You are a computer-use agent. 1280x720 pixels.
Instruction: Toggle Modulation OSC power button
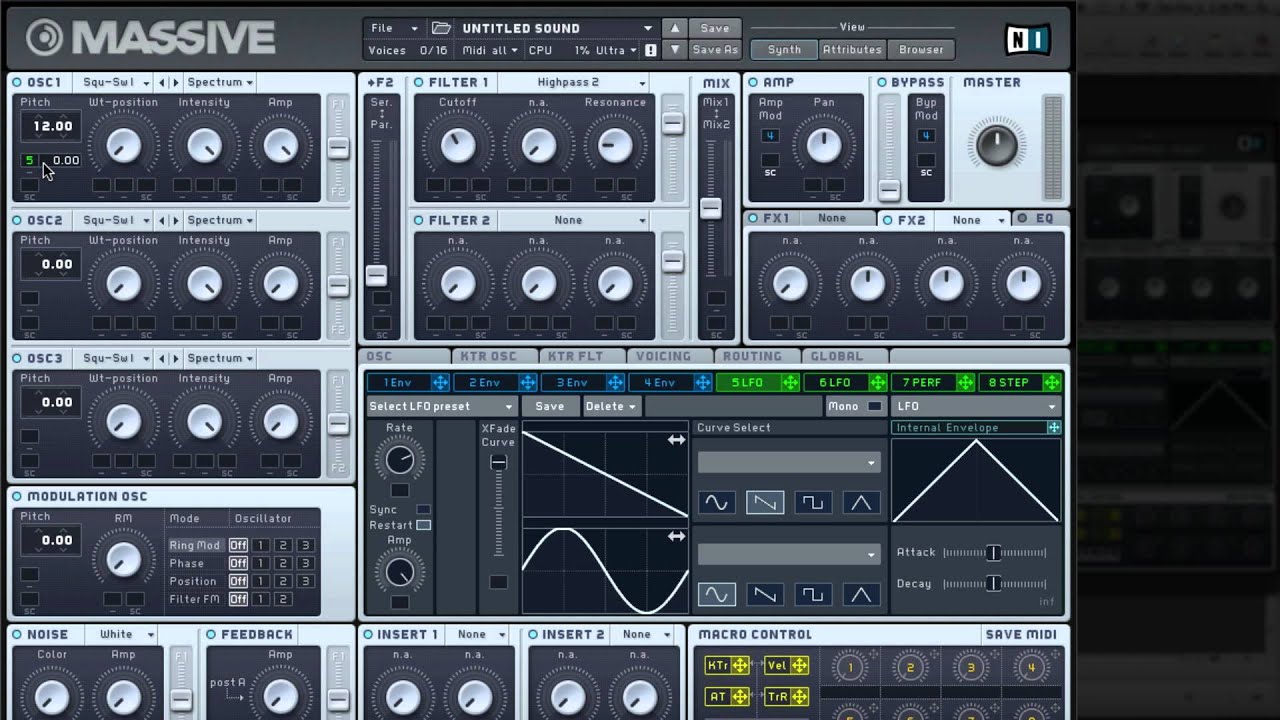pyautogui.click(x=17, y=496)
